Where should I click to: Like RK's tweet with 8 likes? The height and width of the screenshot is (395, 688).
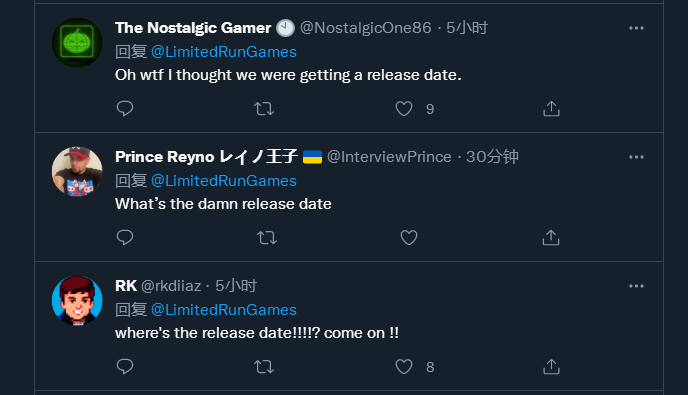point(404,366)
